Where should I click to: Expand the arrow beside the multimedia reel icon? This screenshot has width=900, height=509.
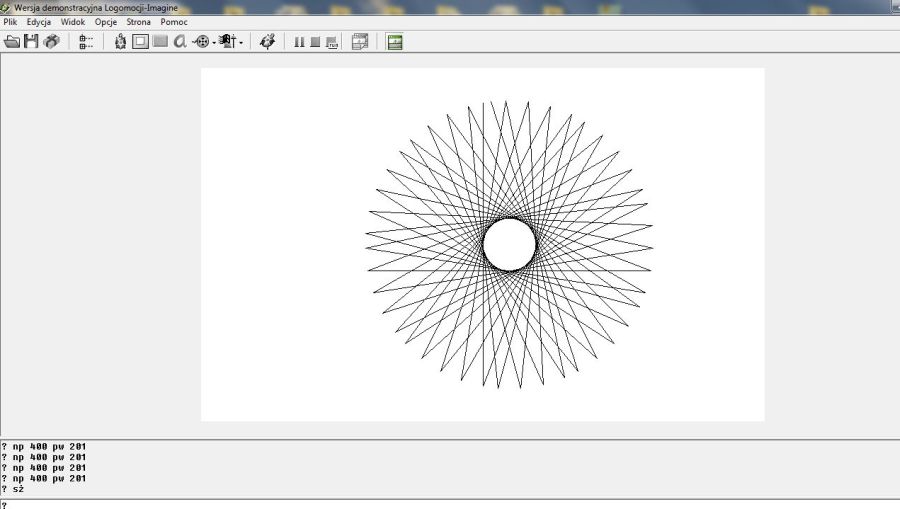[x=213, y=42]
